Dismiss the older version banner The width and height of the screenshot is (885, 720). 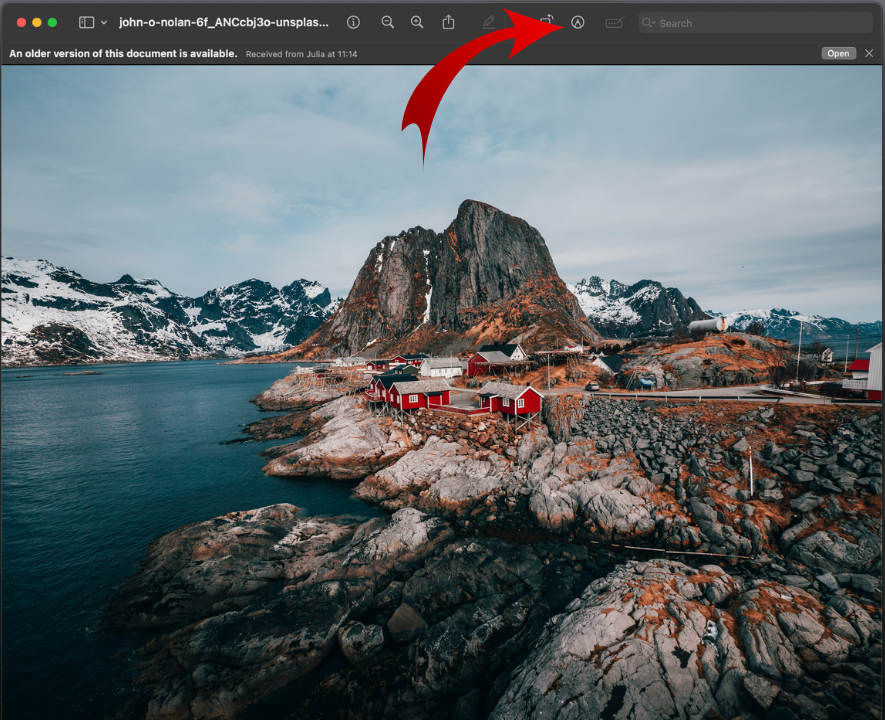tap(869, 54)
